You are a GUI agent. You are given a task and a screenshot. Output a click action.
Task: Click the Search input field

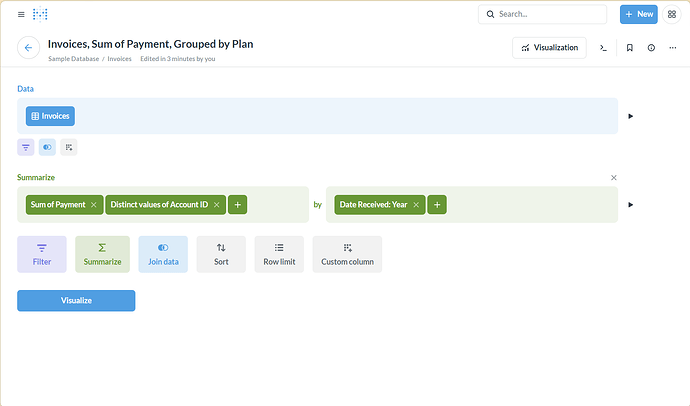[542, 14]
